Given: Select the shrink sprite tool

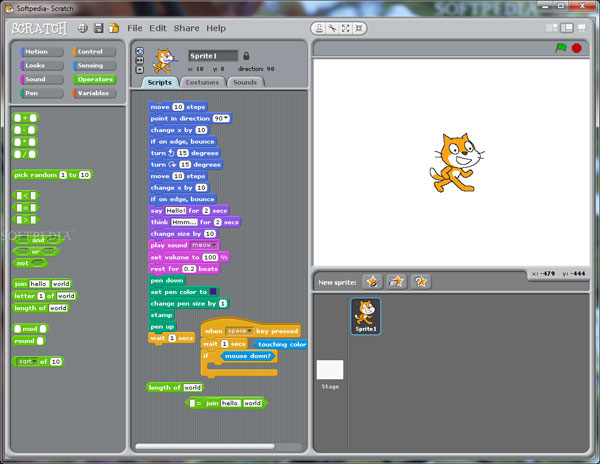Looking at the screenshot, I should pos(359,28).
